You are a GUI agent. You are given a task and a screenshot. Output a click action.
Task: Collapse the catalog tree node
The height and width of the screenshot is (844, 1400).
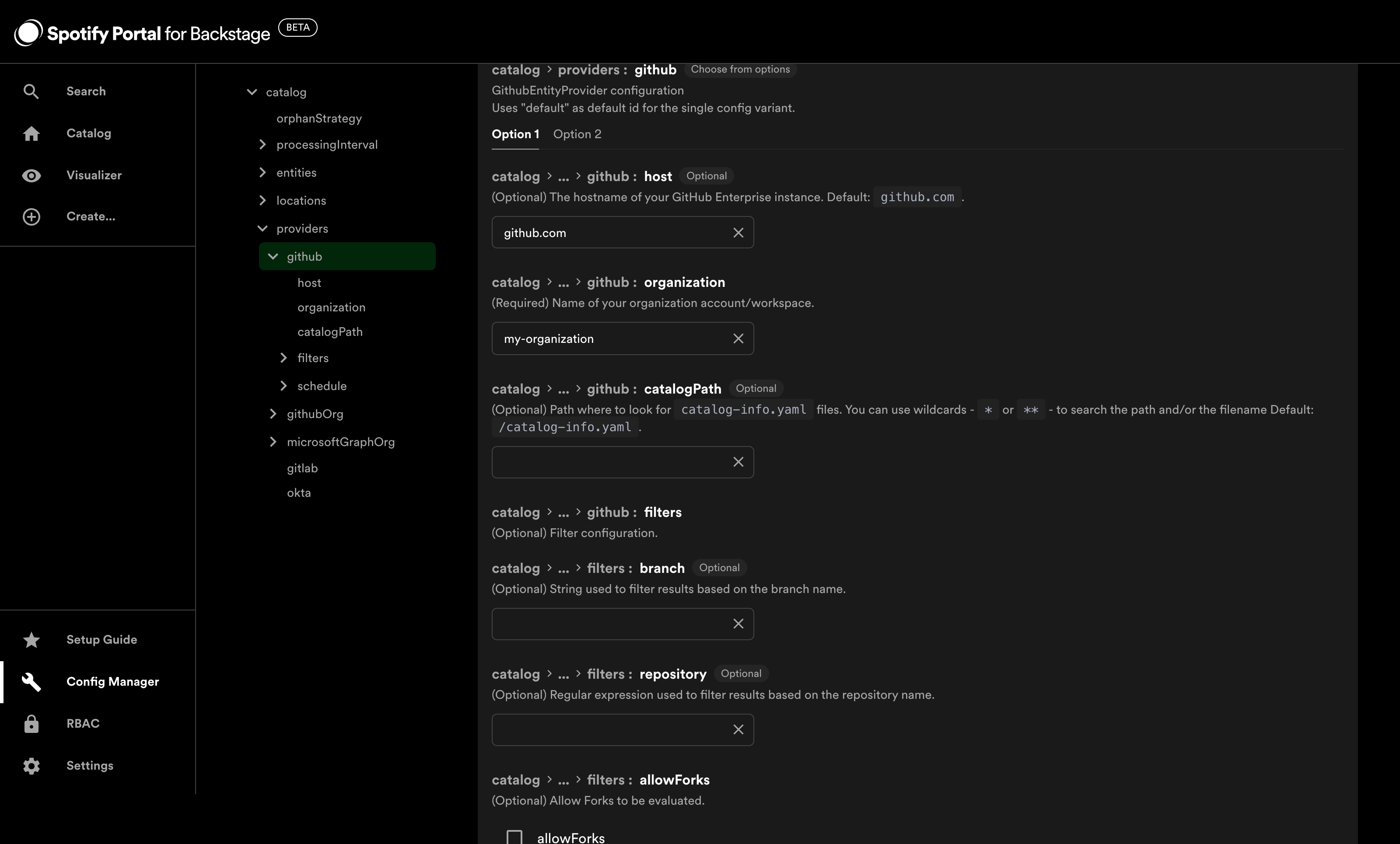pos(252,92)
